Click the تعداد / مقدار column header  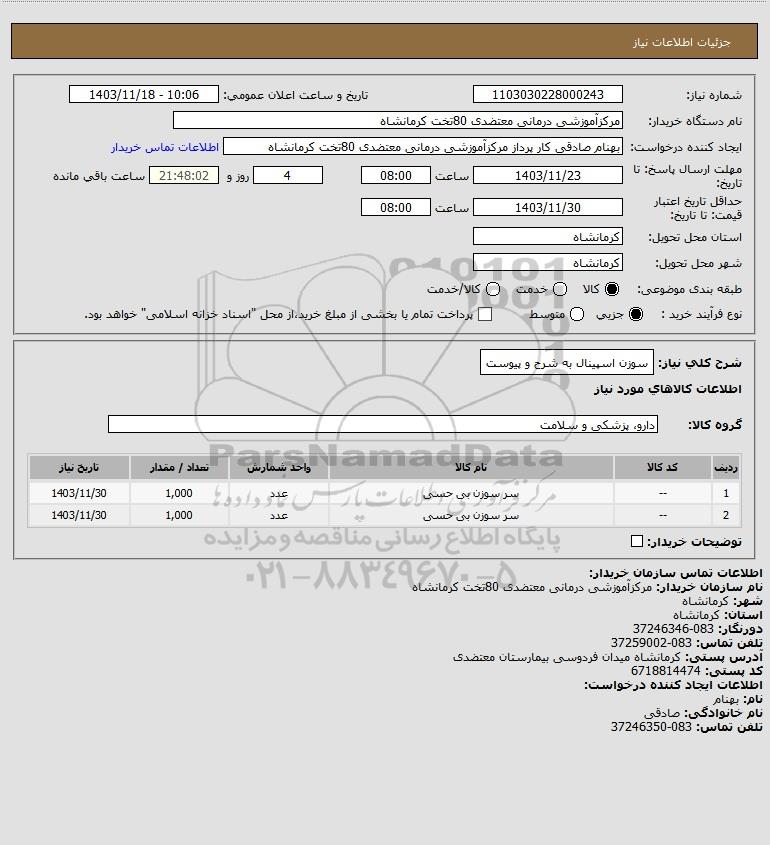point(179,468)
